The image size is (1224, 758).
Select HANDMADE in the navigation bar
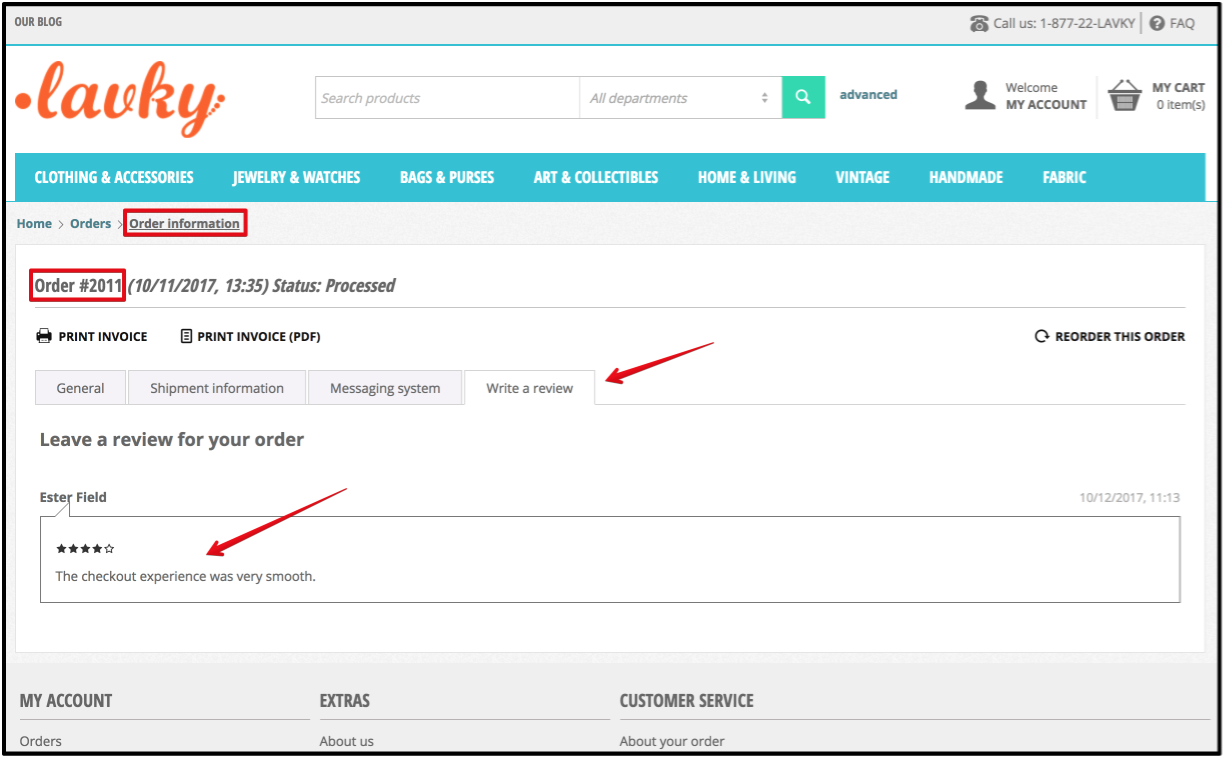[965, 177]
